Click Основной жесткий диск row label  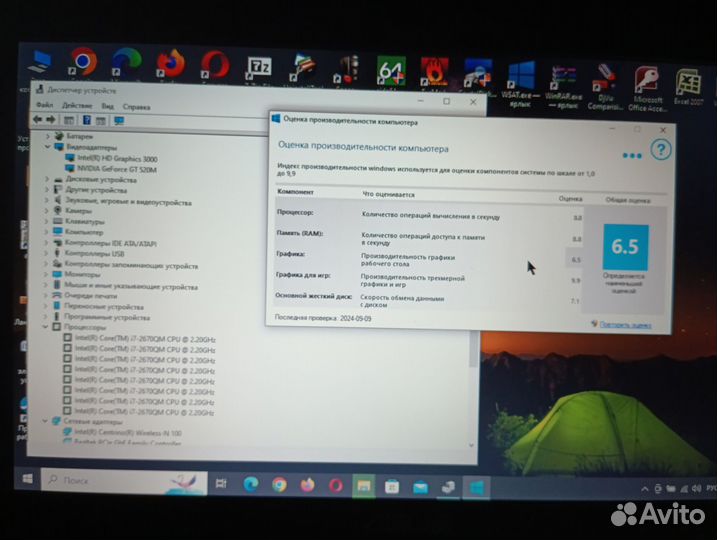313,296
